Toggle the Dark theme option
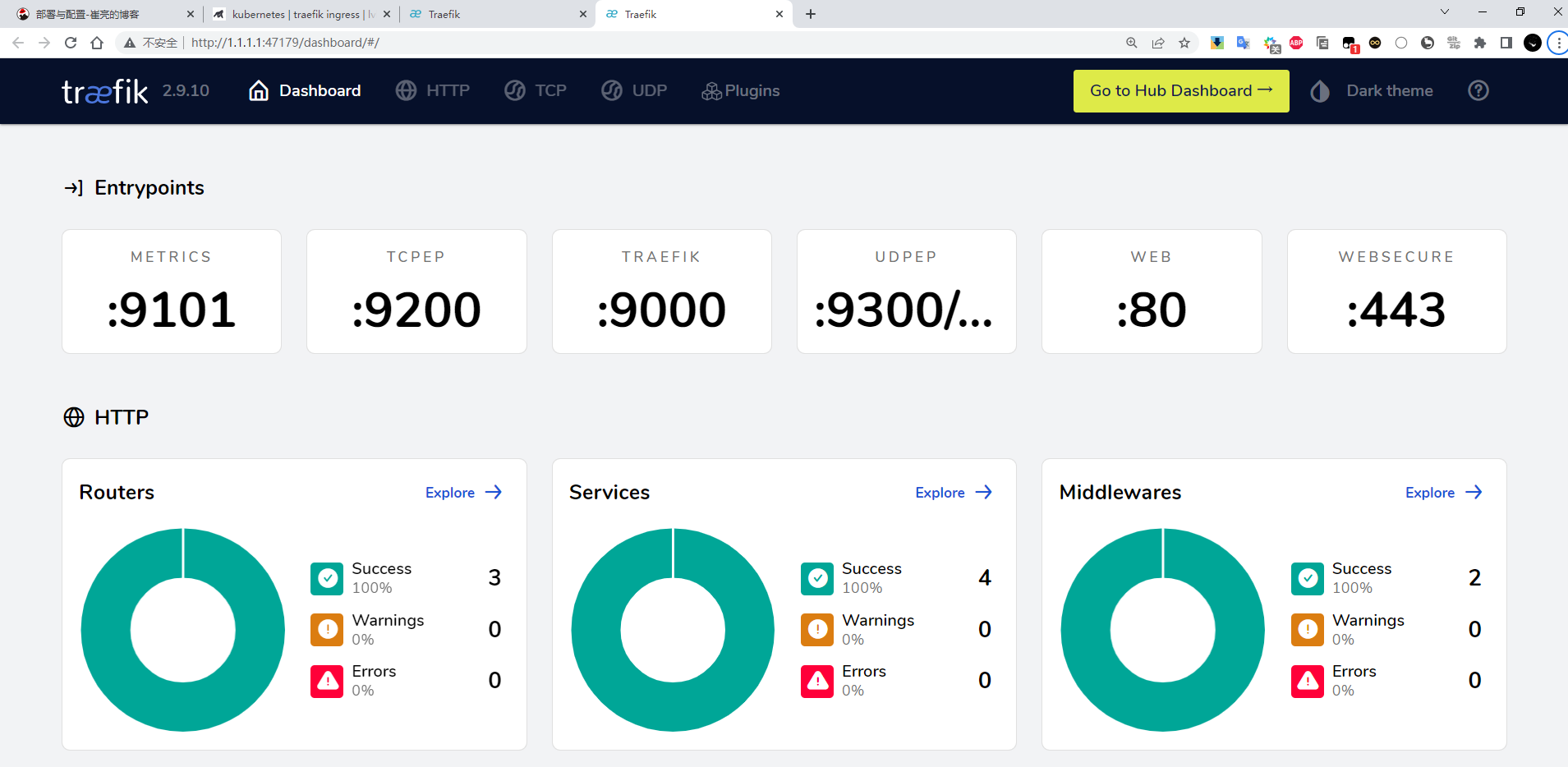This screenshot has width=1568, height=767. [1372, 90]
